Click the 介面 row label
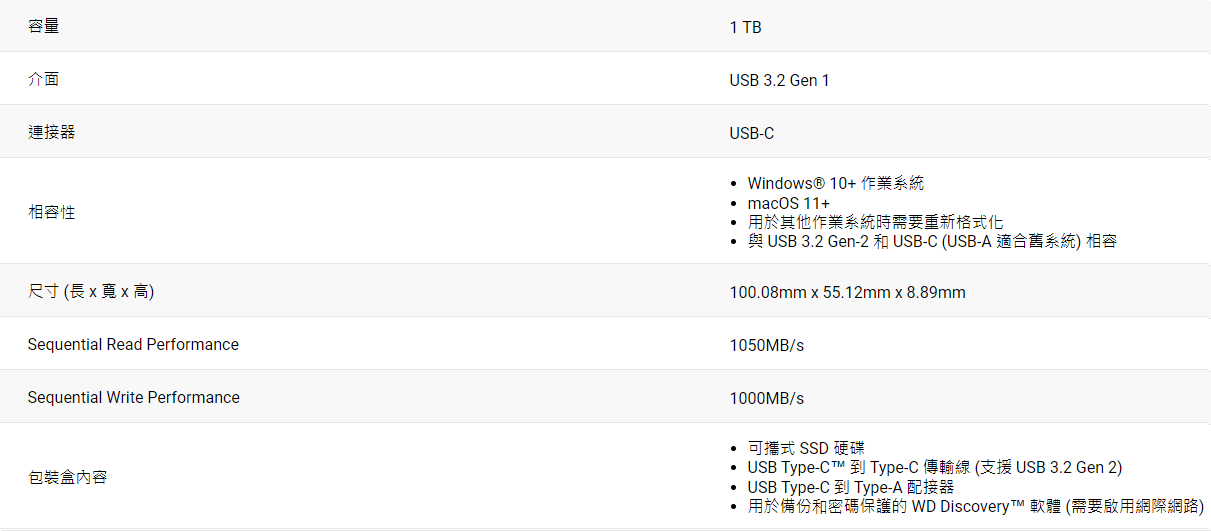This screenshot has width=1211, height=531. click(x=44, y=79)
